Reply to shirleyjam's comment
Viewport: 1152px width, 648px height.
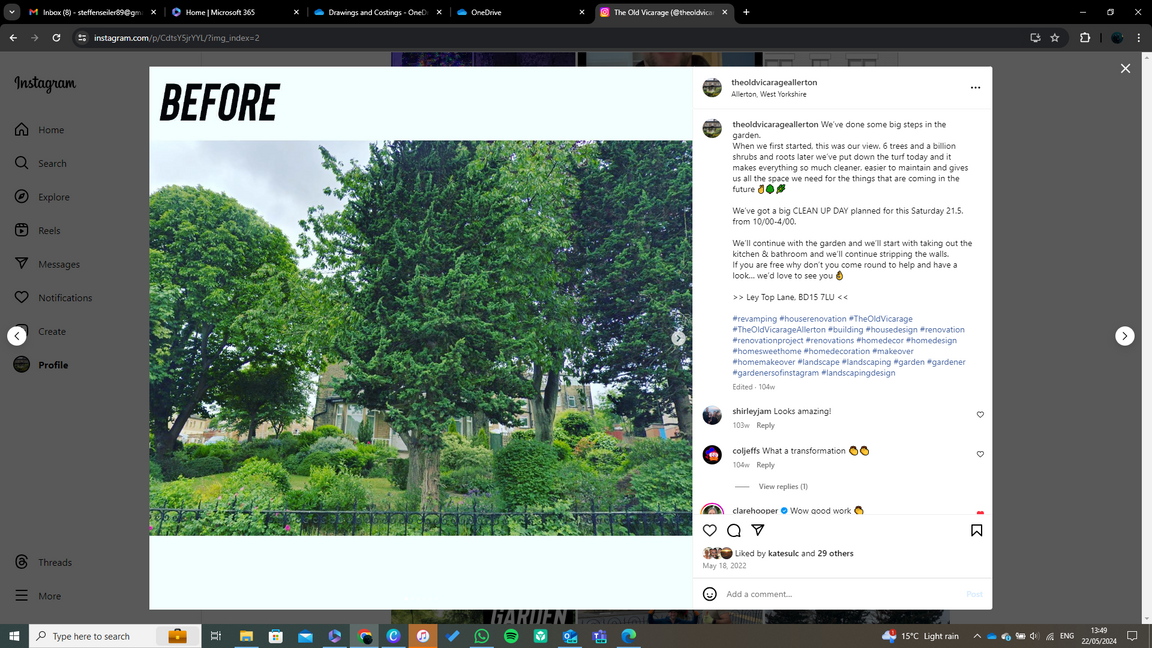765,425
